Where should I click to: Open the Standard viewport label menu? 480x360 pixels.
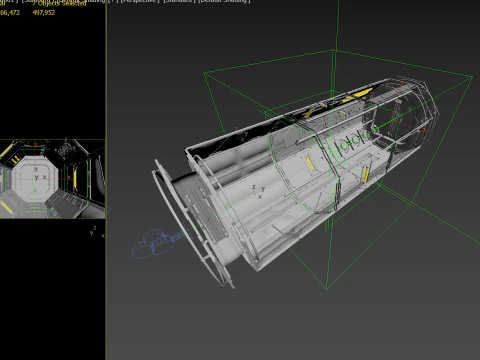(x=180, y=1)
